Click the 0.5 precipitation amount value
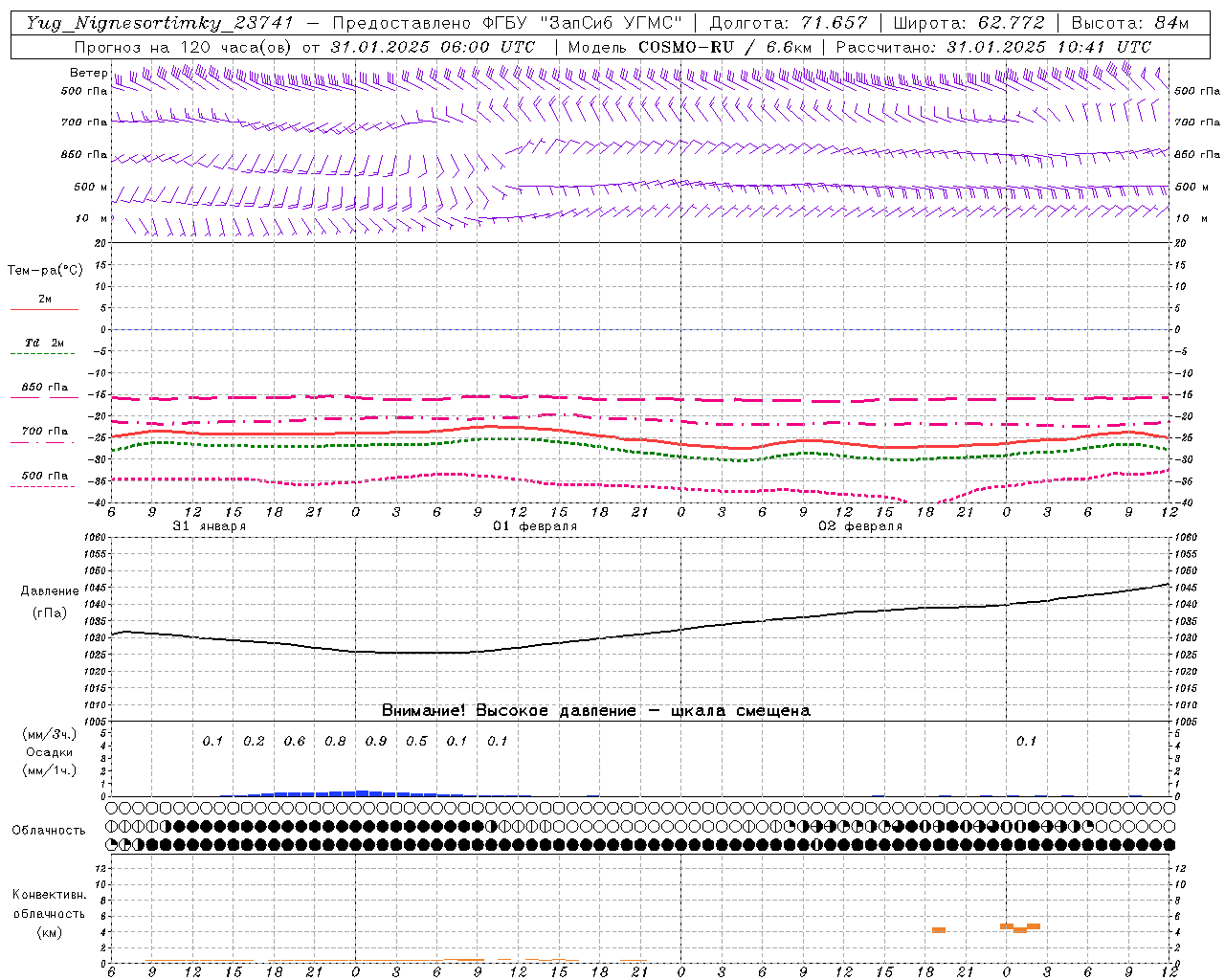This screenshot has height=980, width=1225. click(x=416, y=742)
